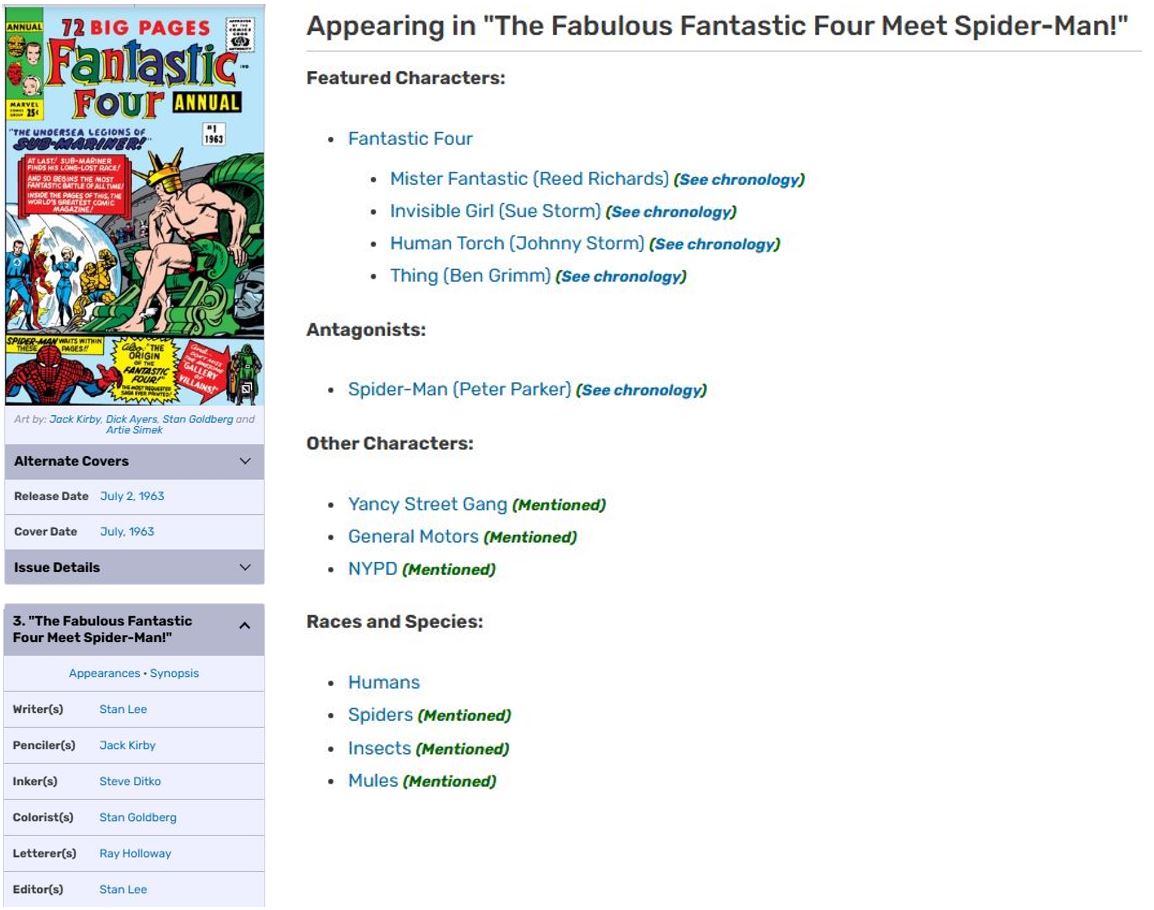The image size is (1154, 910).
Task: Open the Invisible Girl (Sue Storm) page
Action: pos(495,211)
